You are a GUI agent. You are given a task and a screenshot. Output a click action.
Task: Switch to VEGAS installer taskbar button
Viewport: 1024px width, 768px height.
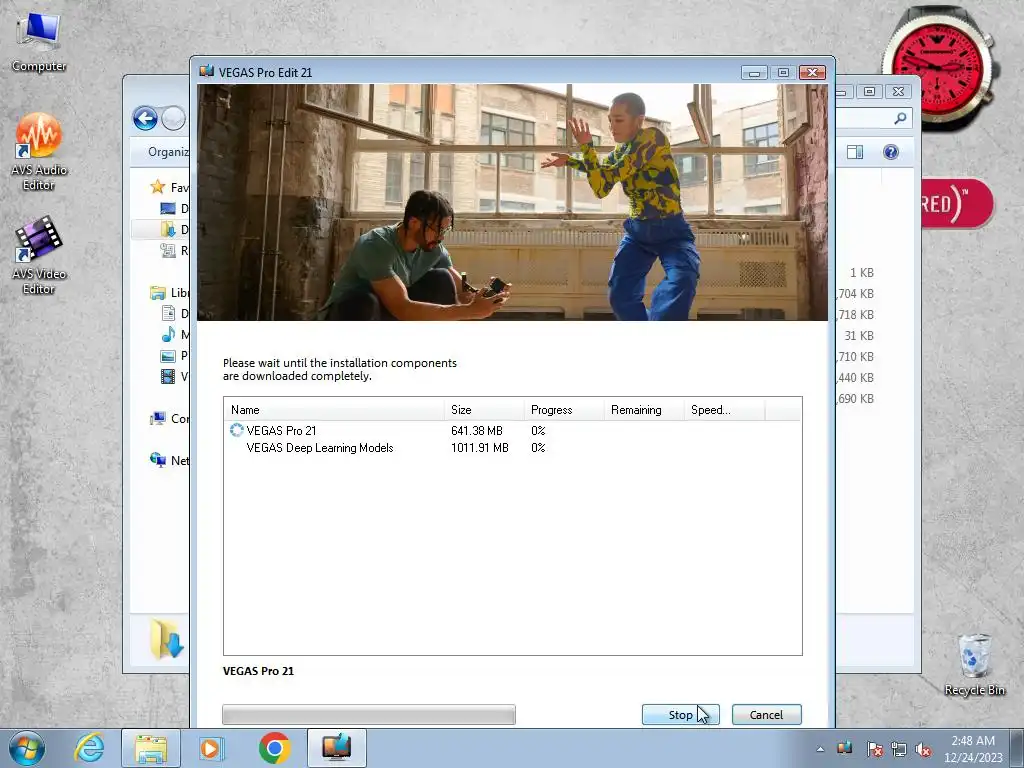pyautogui.click(x=337, y=748)
